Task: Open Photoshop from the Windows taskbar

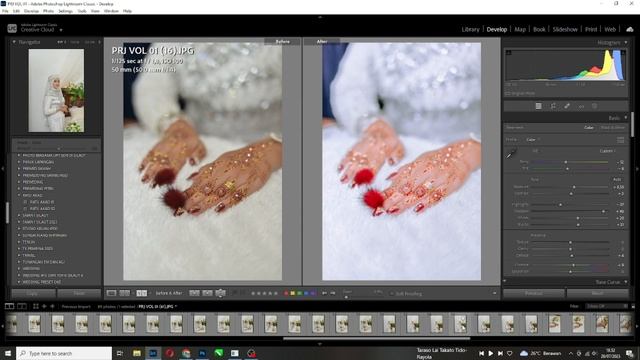Action: [202, 353]
